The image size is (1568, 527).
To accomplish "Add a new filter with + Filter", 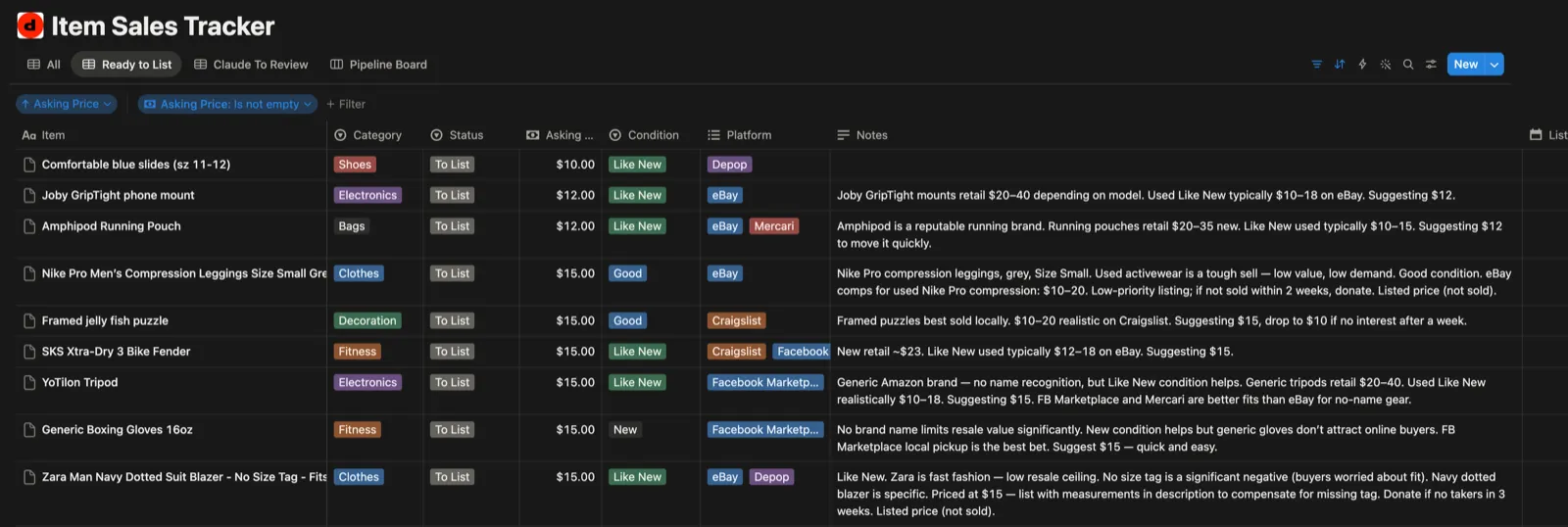I will click(x=346, y=104).
